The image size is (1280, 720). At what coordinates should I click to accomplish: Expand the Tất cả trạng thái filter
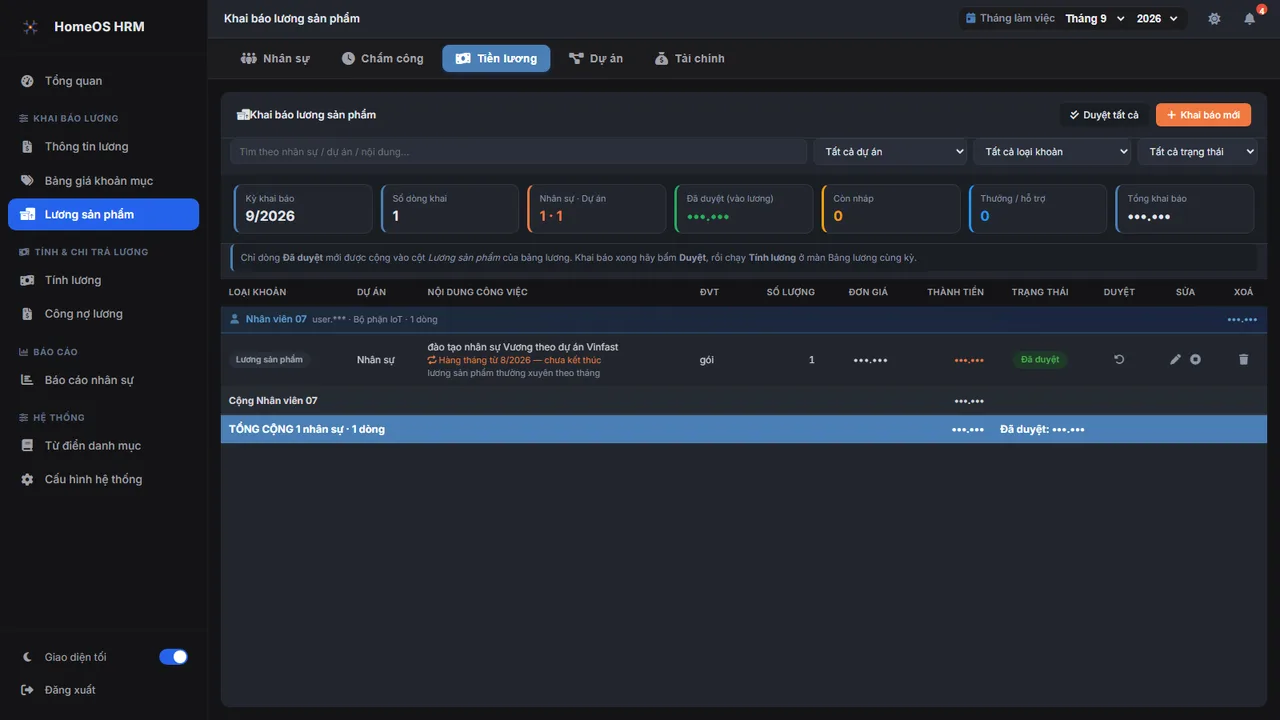(1197, 152)
